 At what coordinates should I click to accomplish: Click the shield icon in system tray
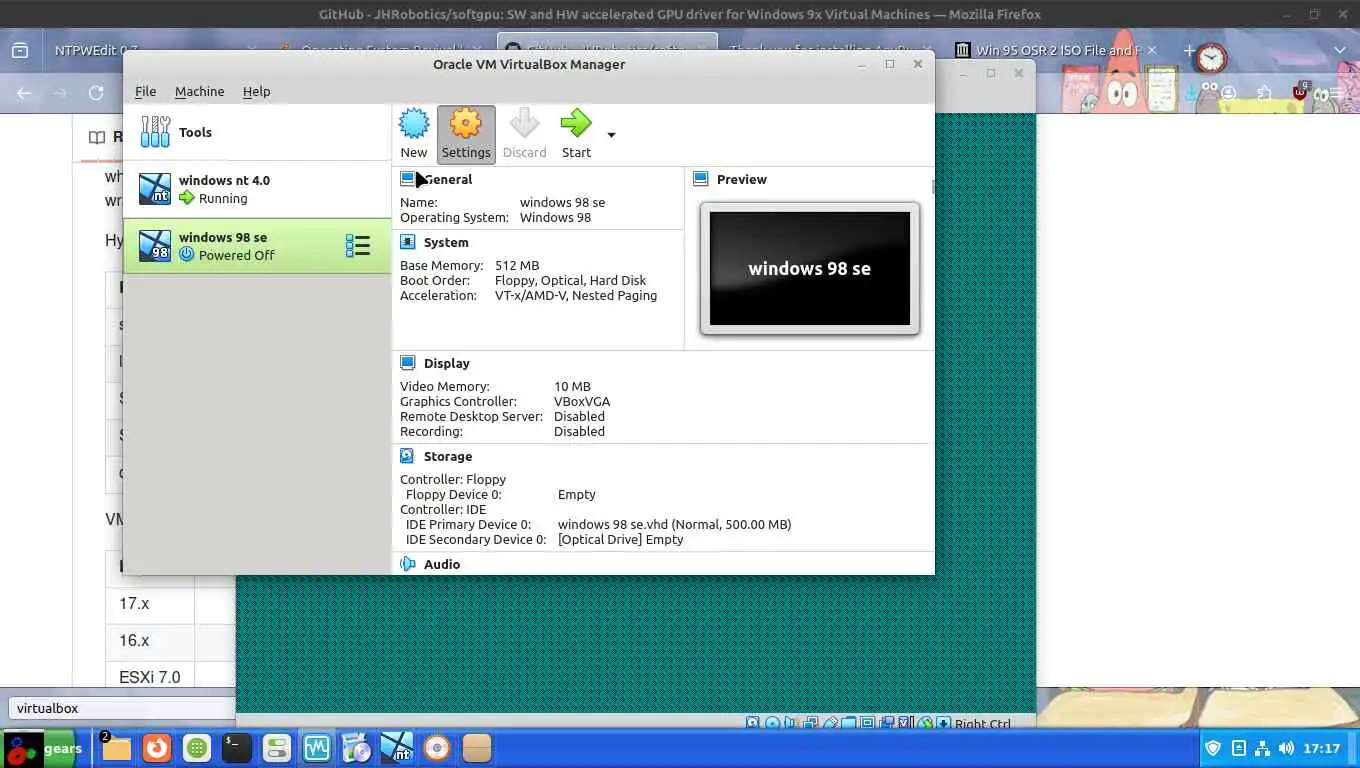pos(1213,748)
